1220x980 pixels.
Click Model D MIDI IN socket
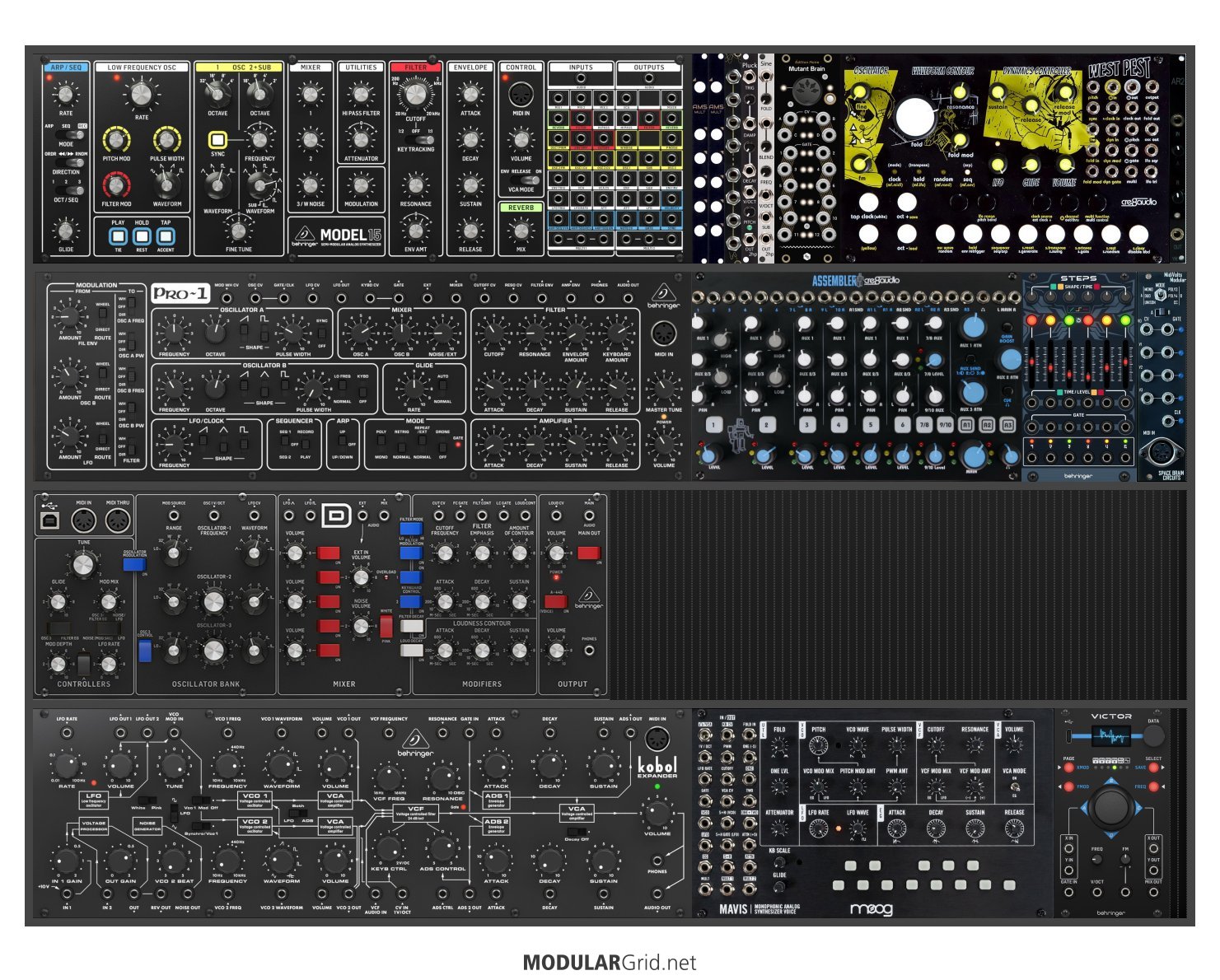click(83, 521)
